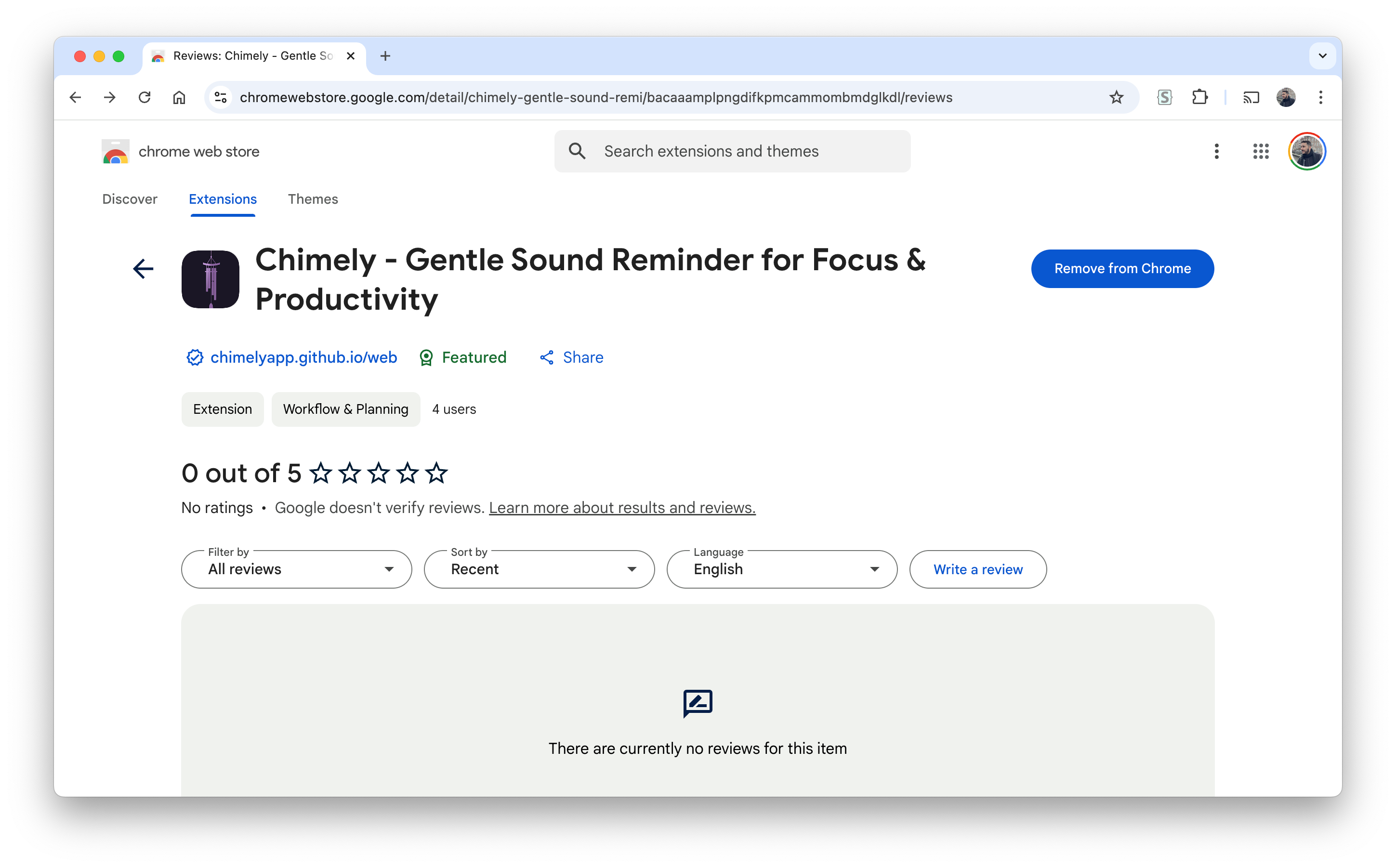This screenshot has width=1396, height=868.
Task: Click Write a review button
Action: coord(977,569)
